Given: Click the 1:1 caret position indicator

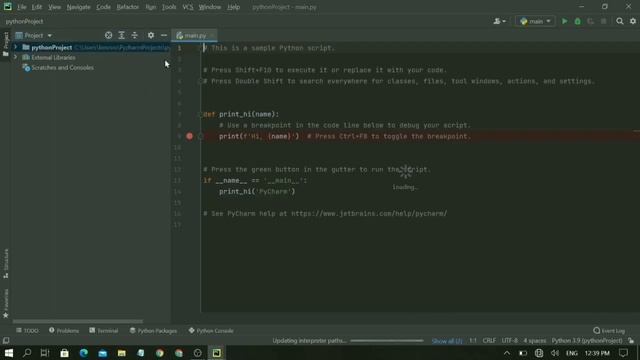Looking at the screenshot, I should (x=473, y=341).
